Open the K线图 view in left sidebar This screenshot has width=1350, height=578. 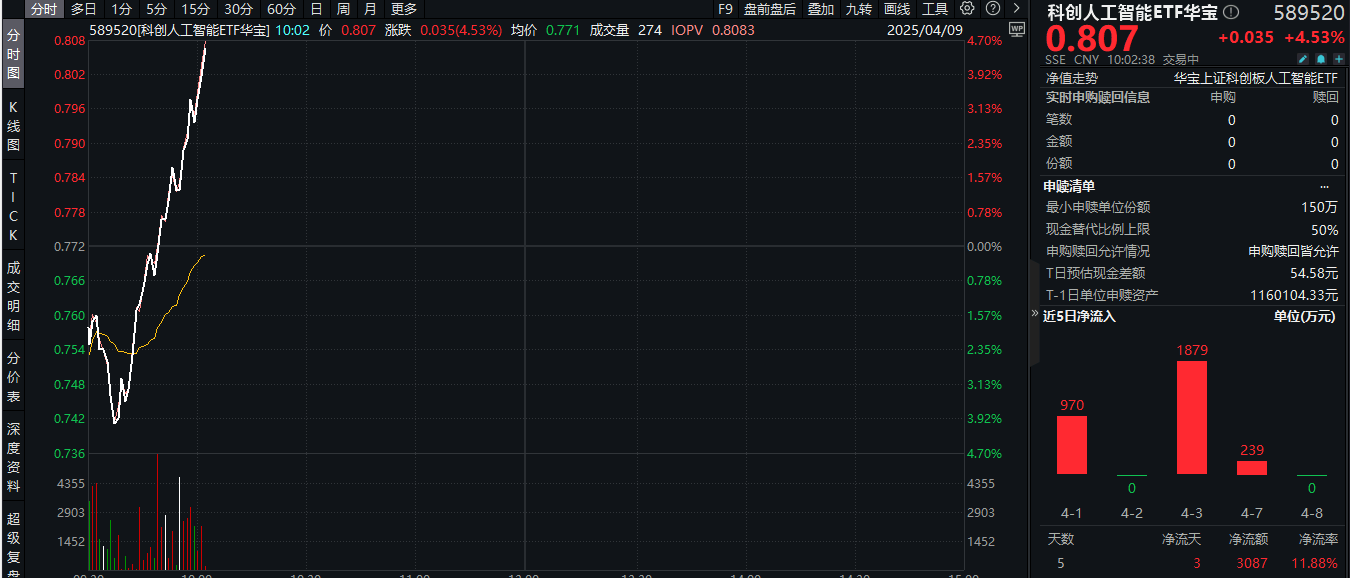pyautogui.click(x=13, y=126)
